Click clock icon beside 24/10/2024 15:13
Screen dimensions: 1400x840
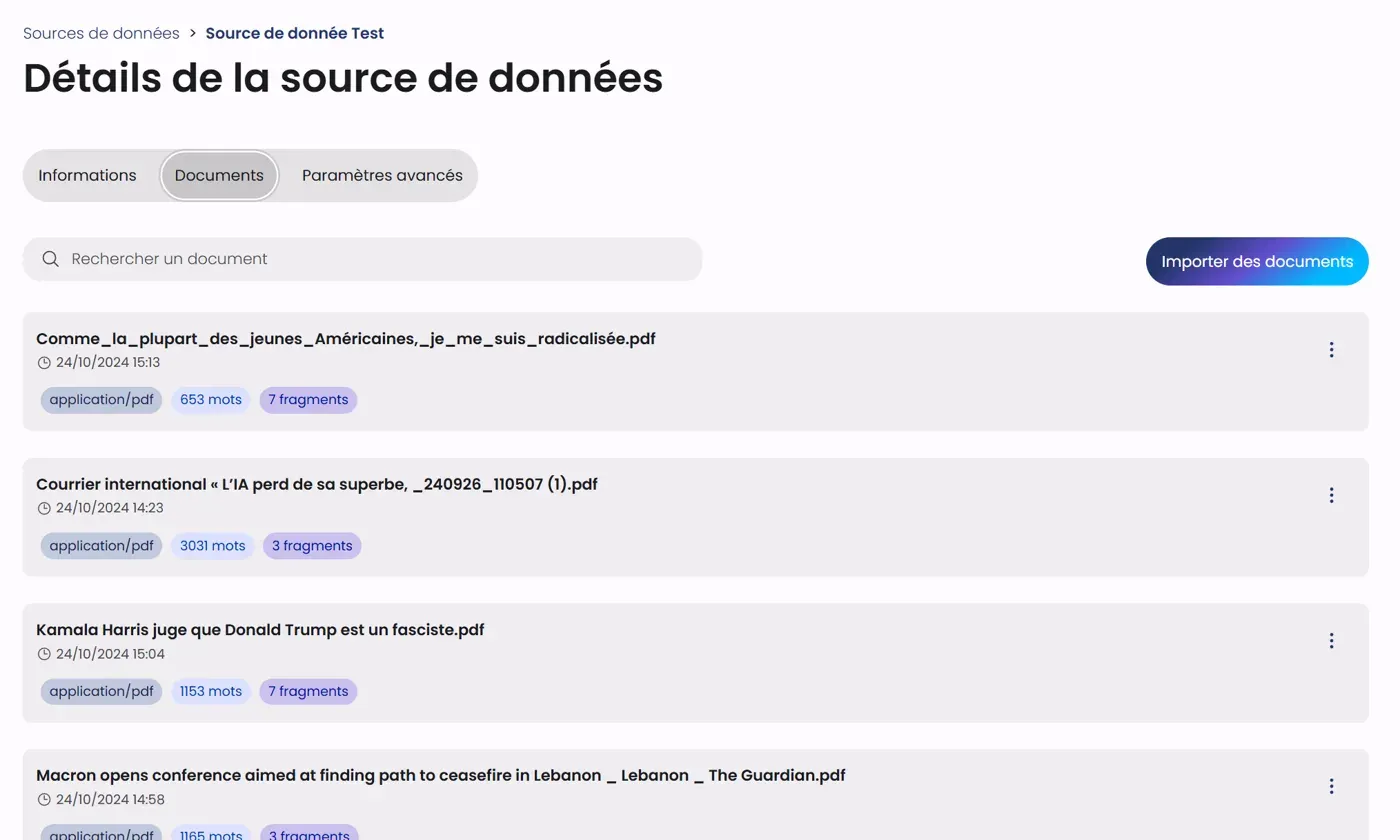(44, 363)
